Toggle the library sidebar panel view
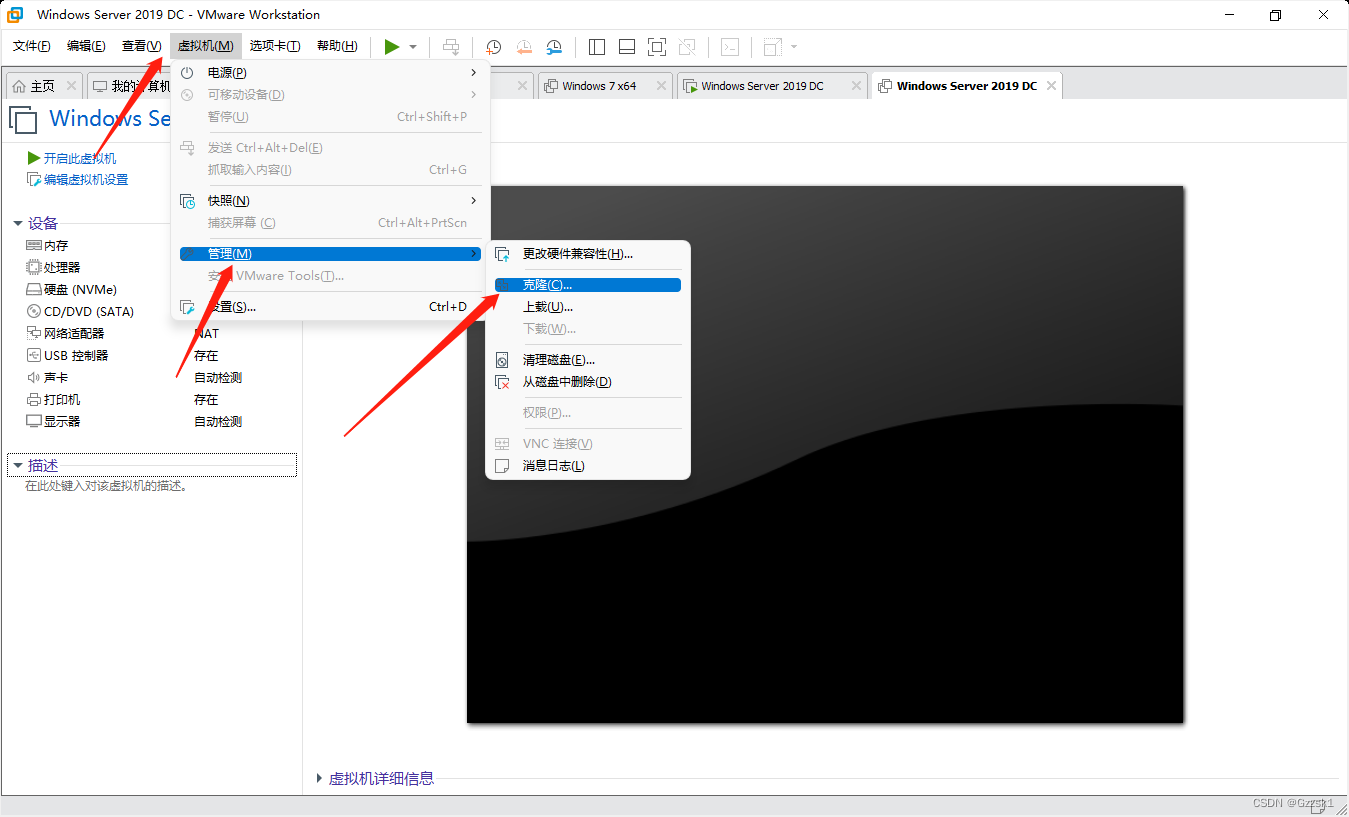 coord(596,47)
